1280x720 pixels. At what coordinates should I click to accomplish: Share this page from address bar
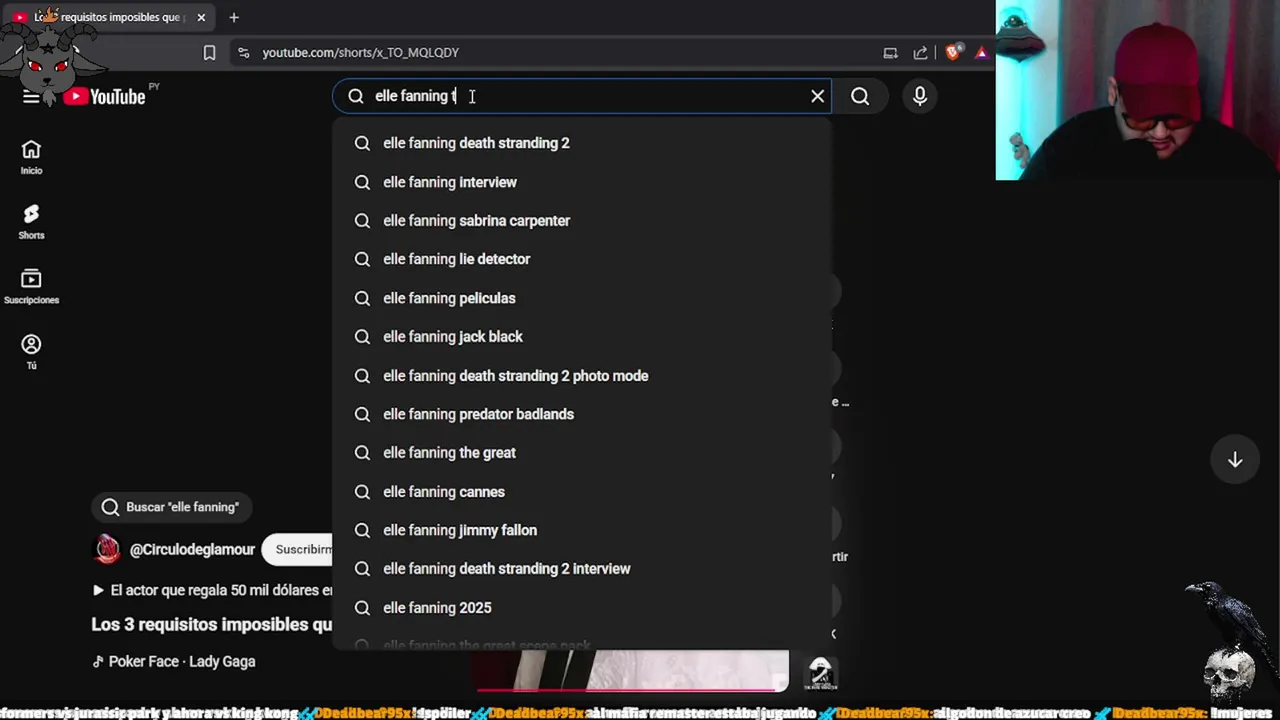(x=920, y=53)
